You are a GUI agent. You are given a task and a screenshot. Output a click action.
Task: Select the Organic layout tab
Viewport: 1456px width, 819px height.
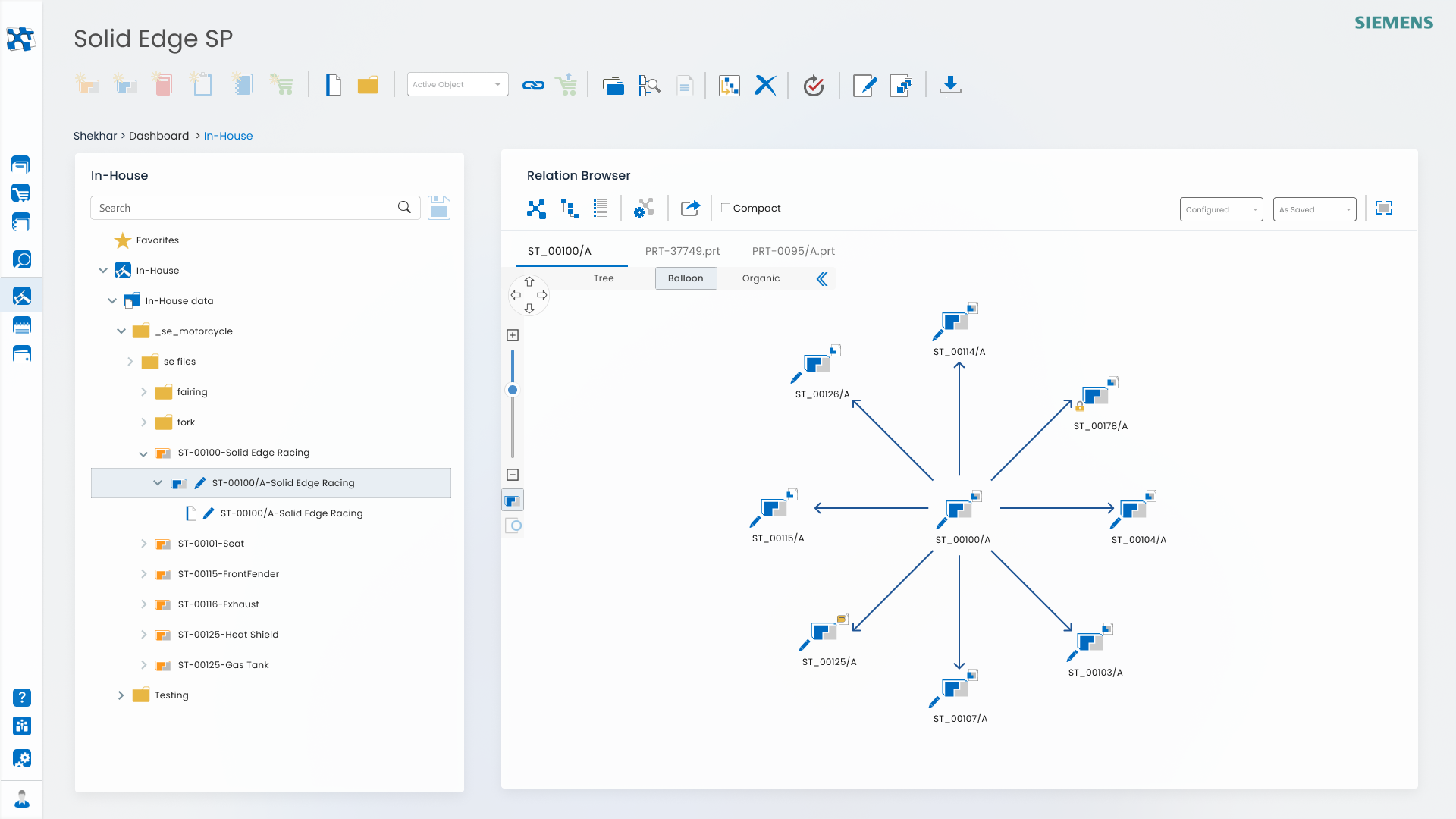pyautogui.click(x=761, y=278)
